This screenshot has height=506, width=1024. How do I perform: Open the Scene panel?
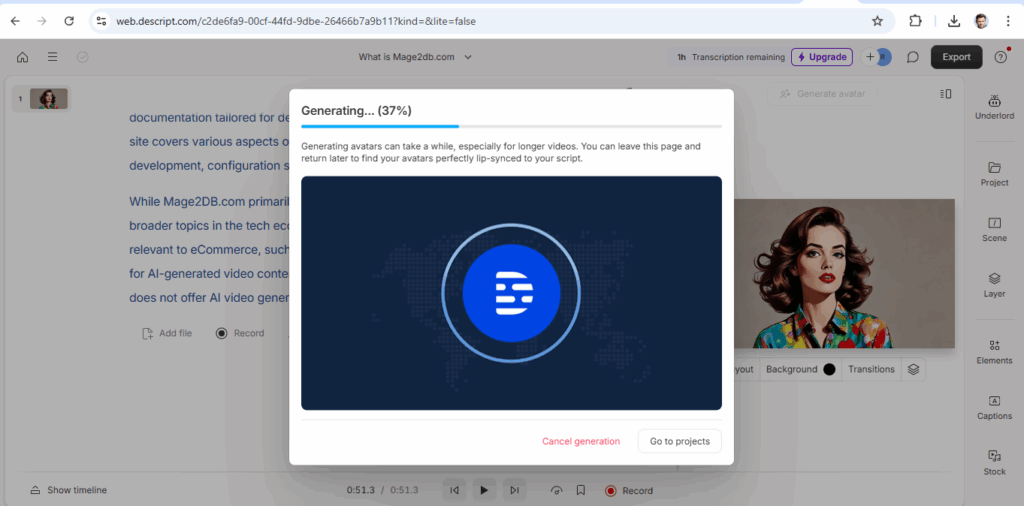click(994, 229)
